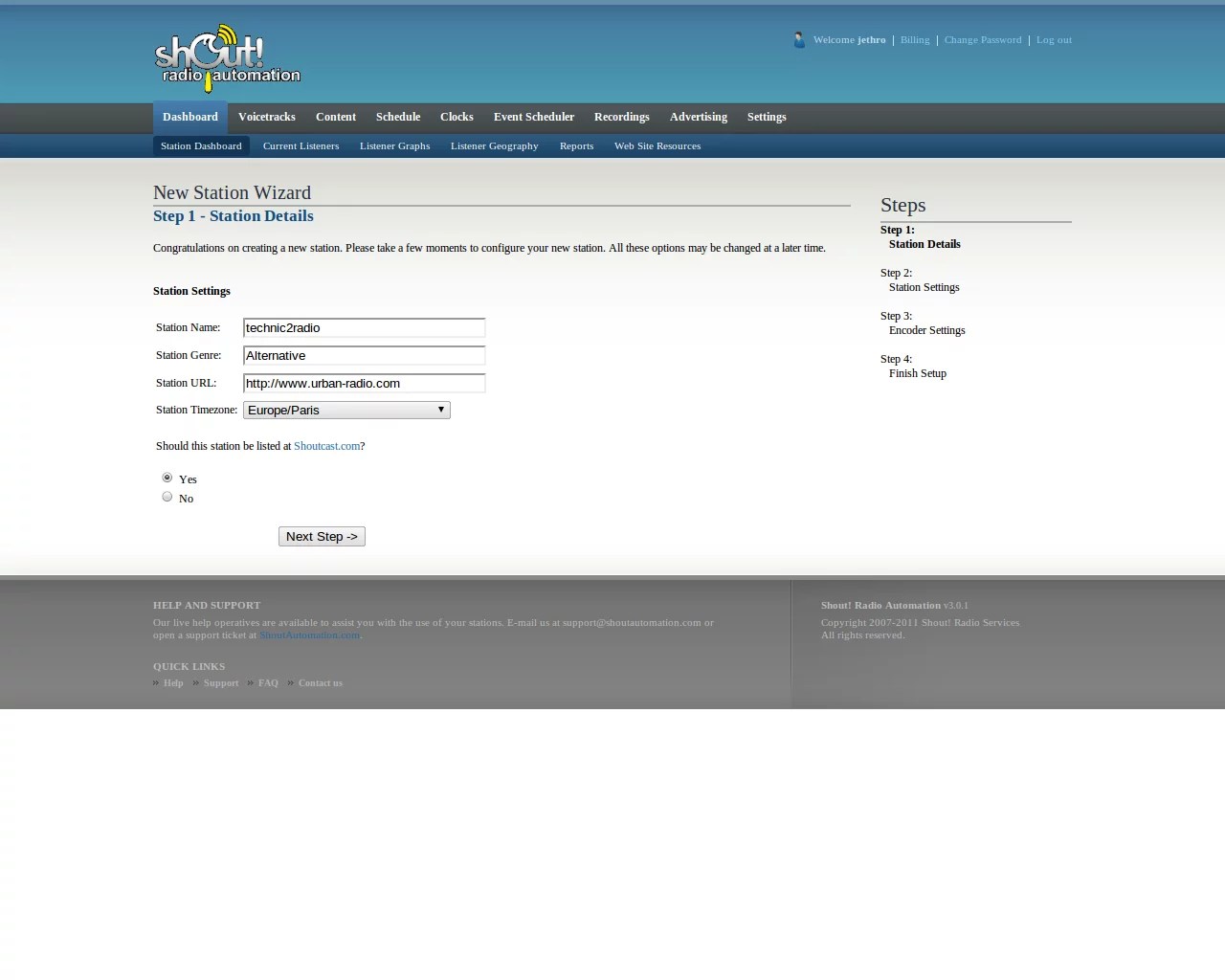Open the Shoutcast.com link
Image resolution: width=1225 pixels, height=980 pixels.
tap(326, 446)
